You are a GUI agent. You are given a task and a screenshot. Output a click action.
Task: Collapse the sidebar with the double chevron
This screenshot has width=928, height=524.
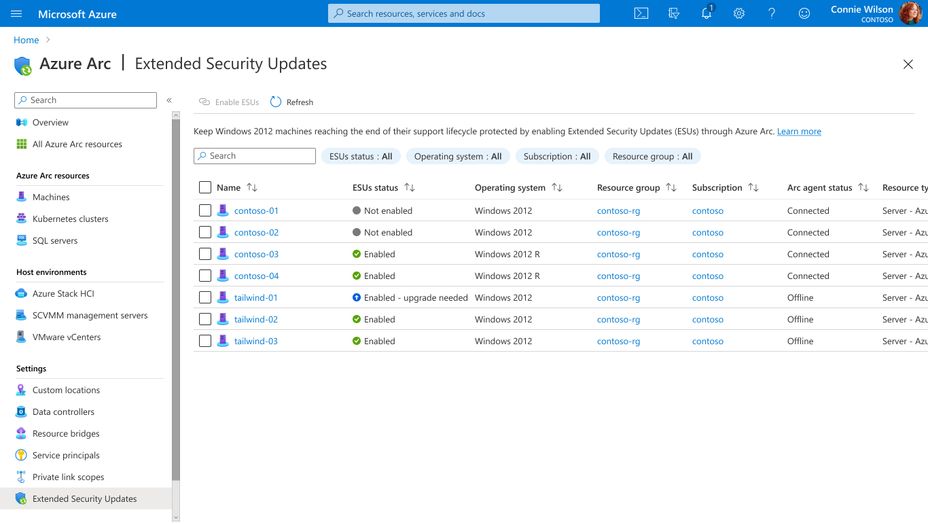[x=169, y=100]
